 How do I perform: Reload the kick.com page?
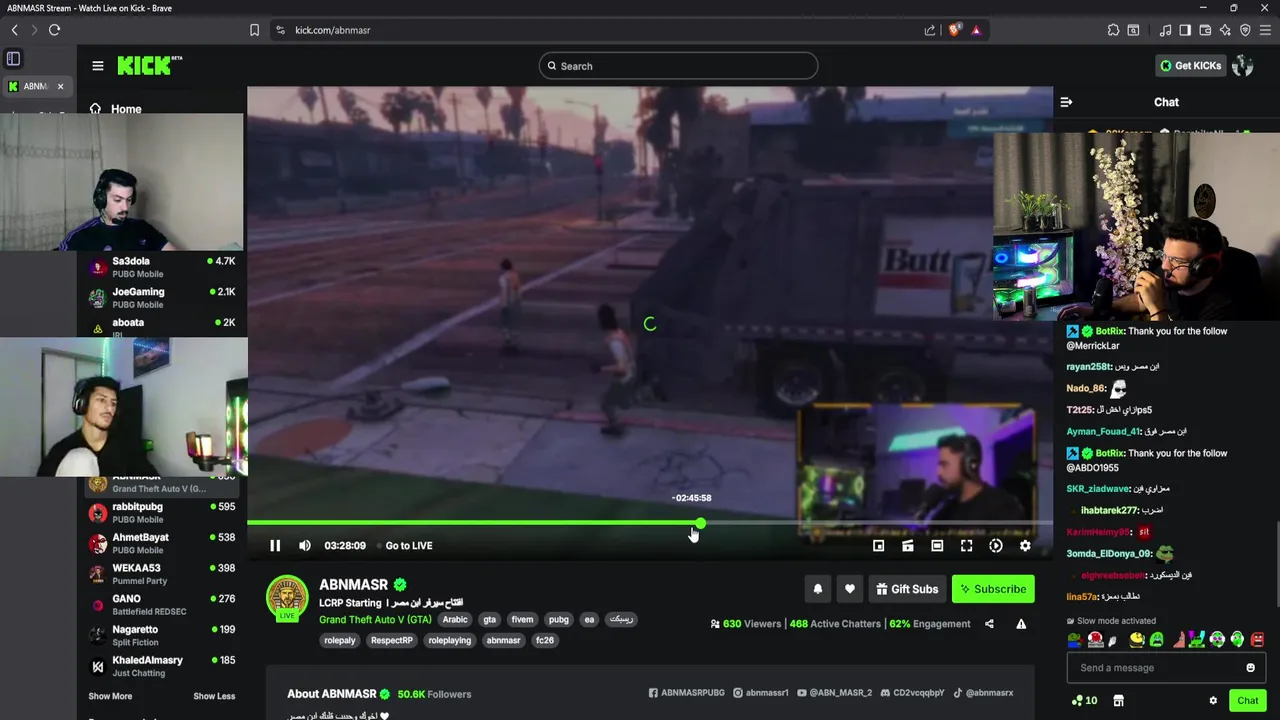[54, 30]
